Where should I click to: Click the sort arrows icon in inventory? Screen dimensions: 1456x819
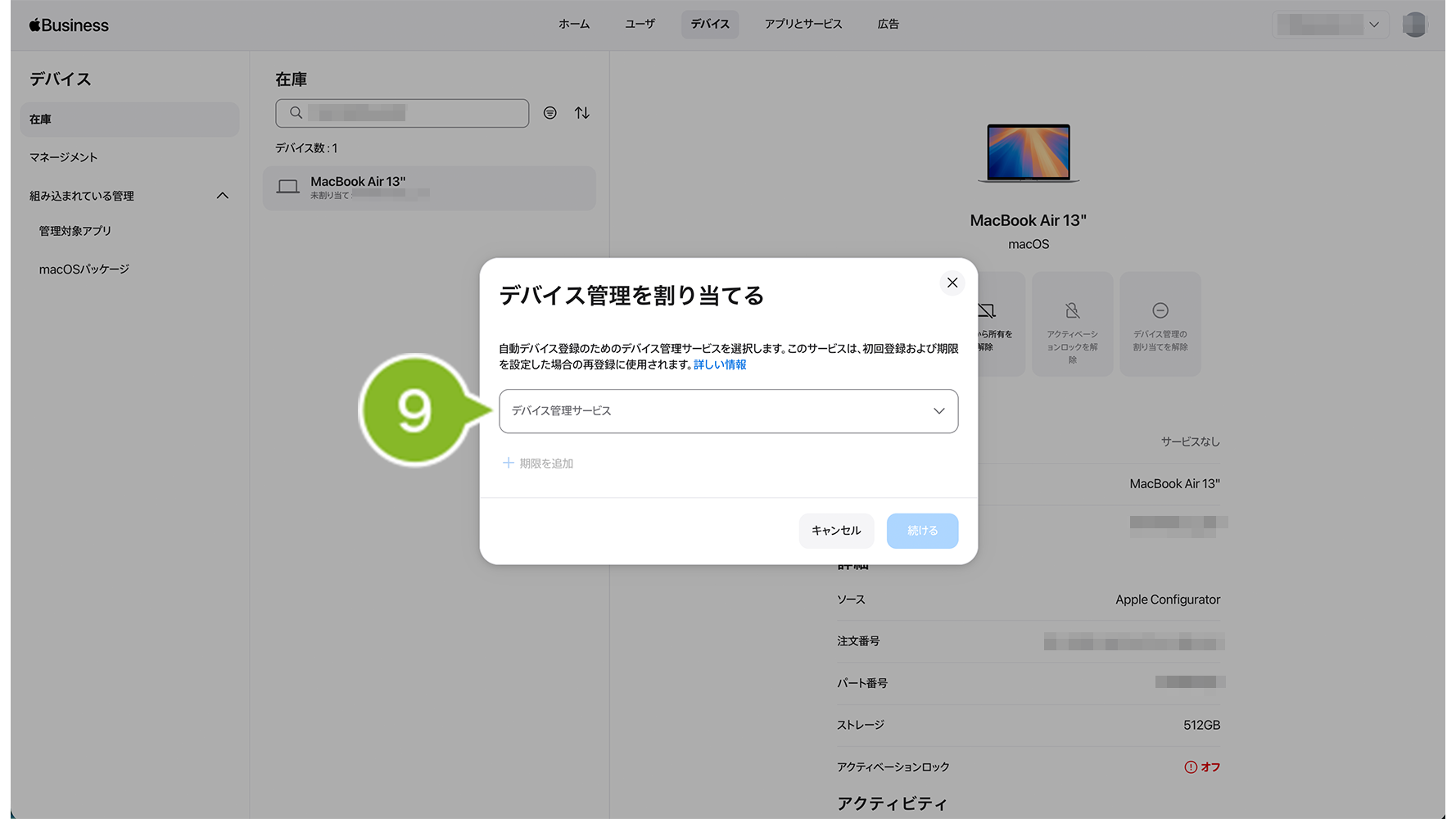click(x=582, y=113)
